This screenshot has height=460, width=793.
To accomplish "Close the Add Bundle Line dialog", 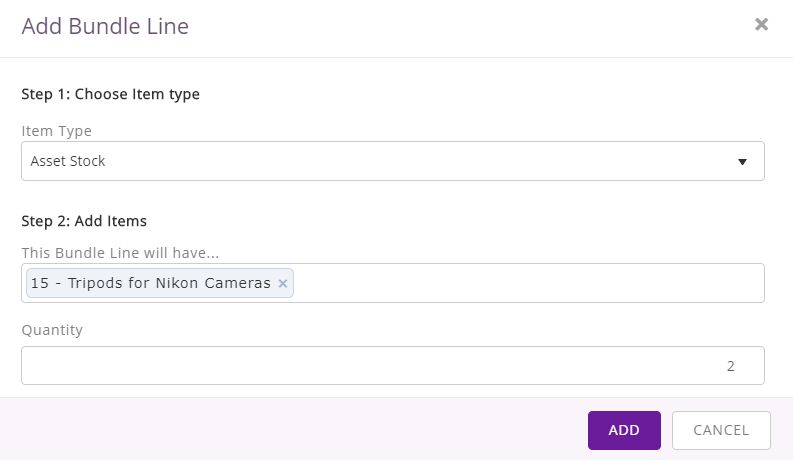I will (761, 24).
